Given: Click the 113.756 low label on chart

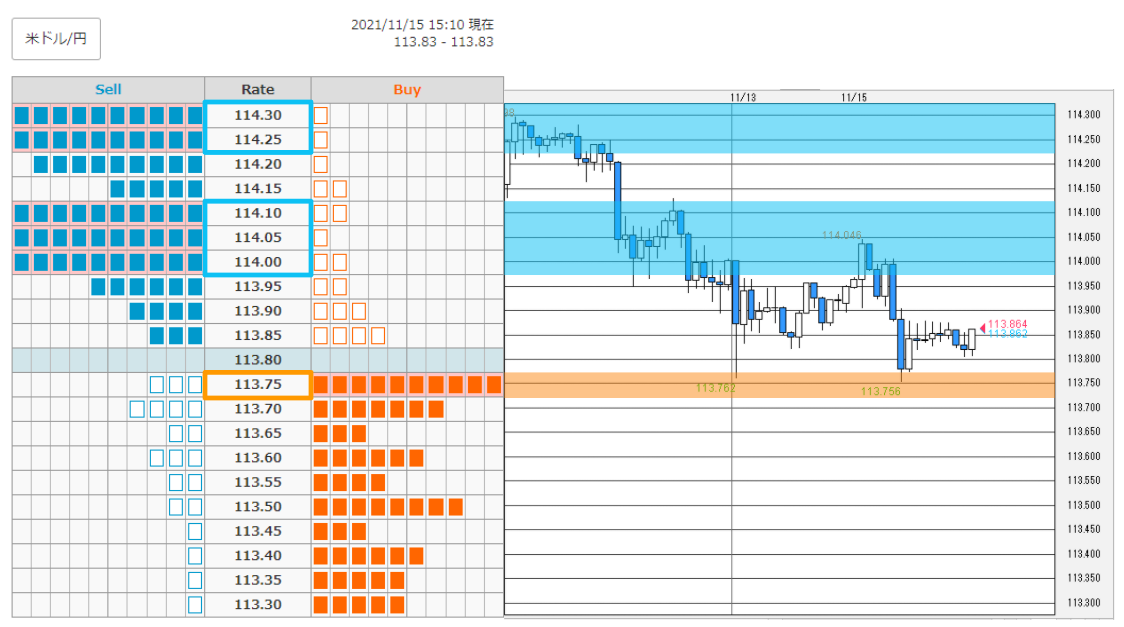Looking at the screenshot, I should tap(880, 391).
